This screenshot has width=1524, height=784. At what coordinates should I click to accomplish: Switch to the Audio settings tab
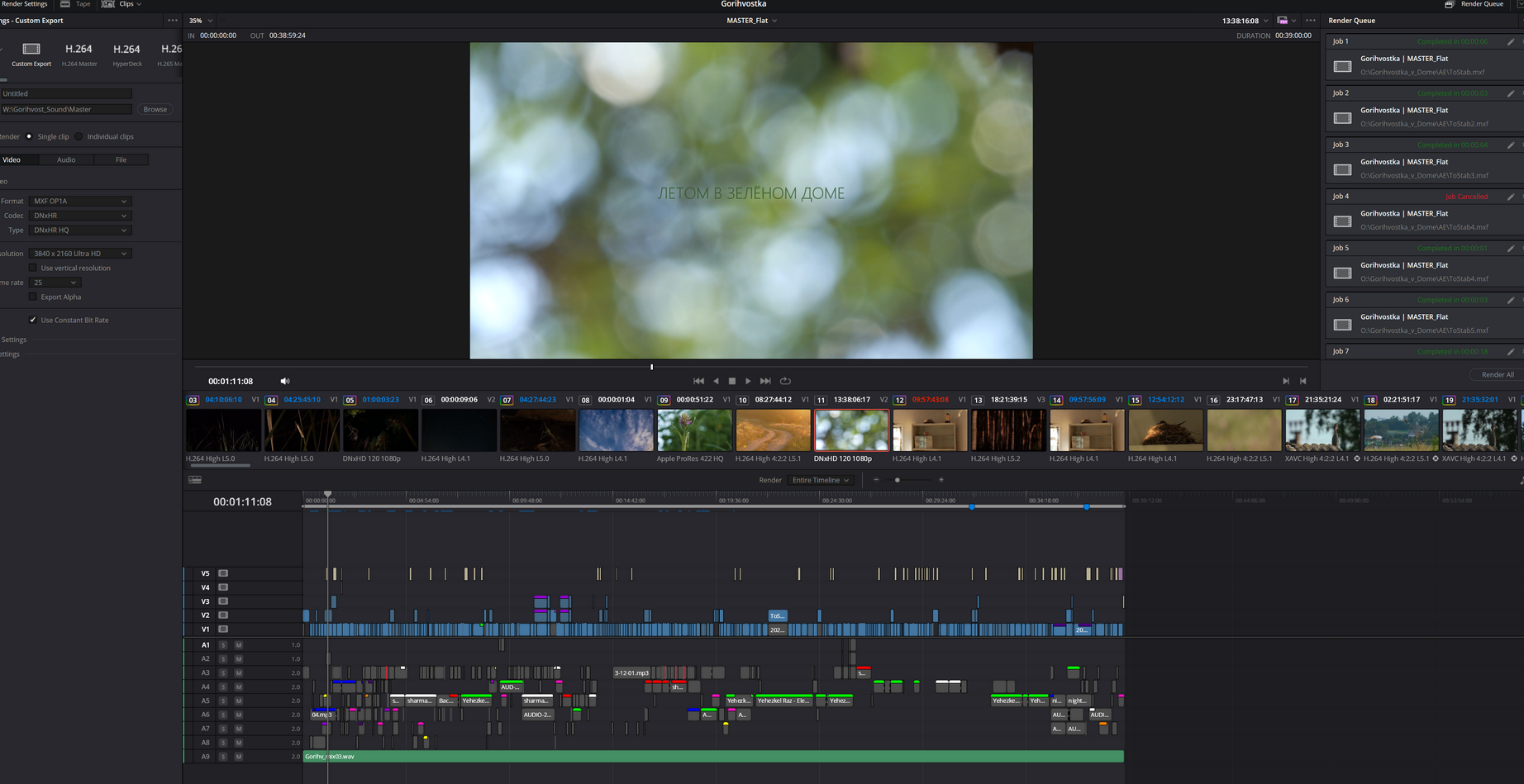pyautogui.click(x=66, y=159)
